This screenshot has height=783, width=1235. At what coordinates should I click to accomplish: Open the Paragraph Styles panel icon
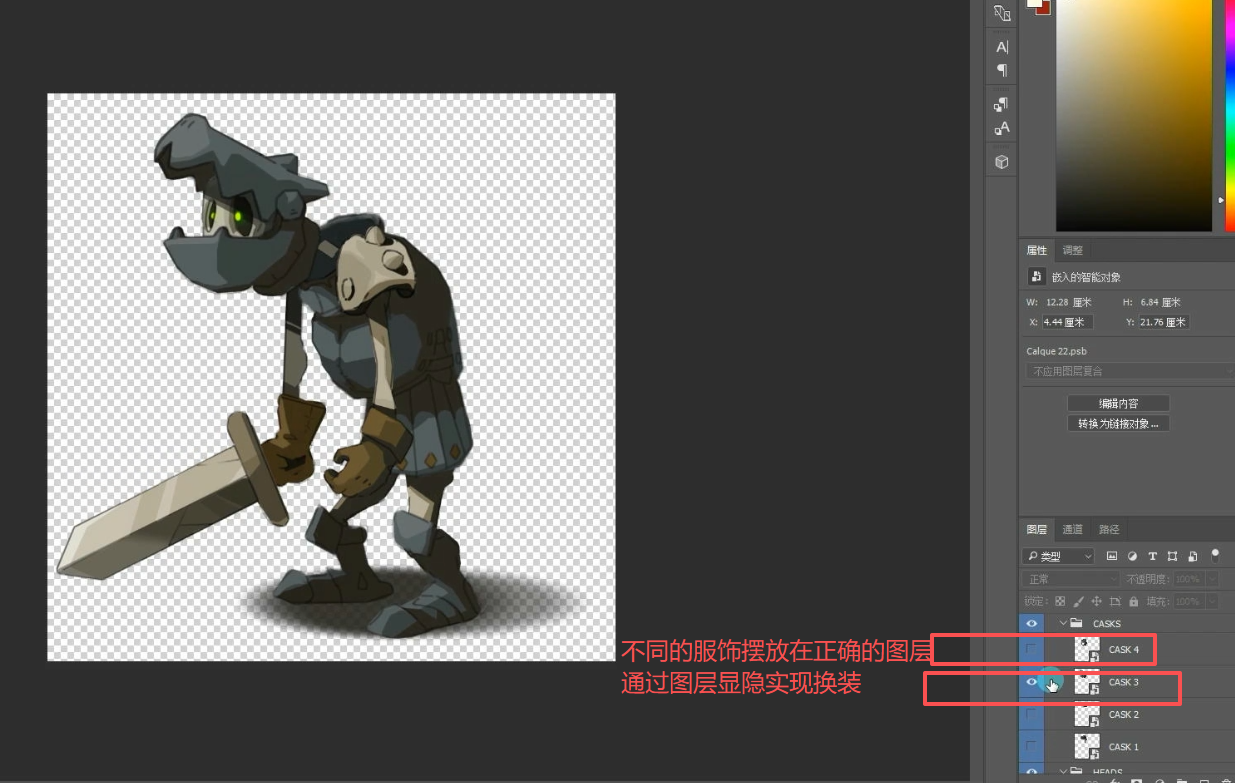pos(1002,104)
